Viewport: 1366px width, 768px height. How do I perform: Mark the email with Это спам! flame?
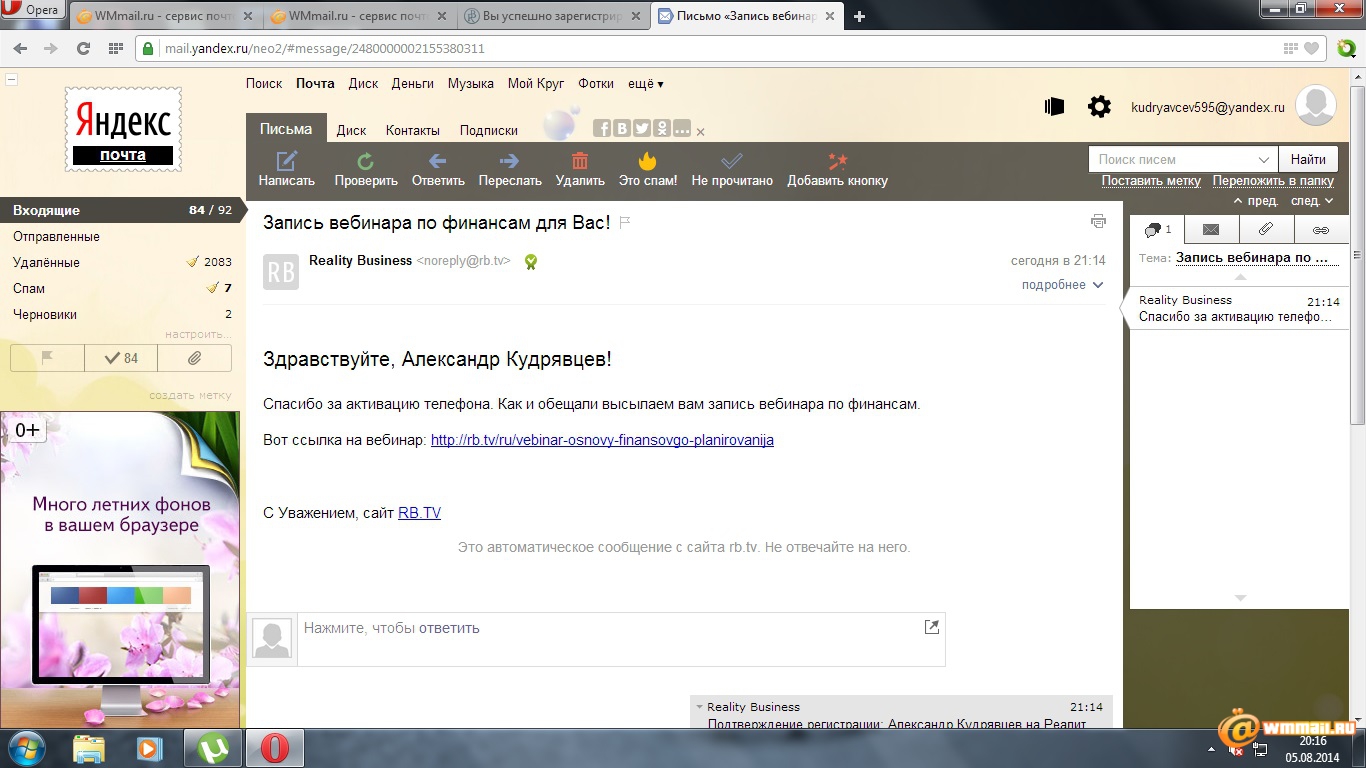647,160
